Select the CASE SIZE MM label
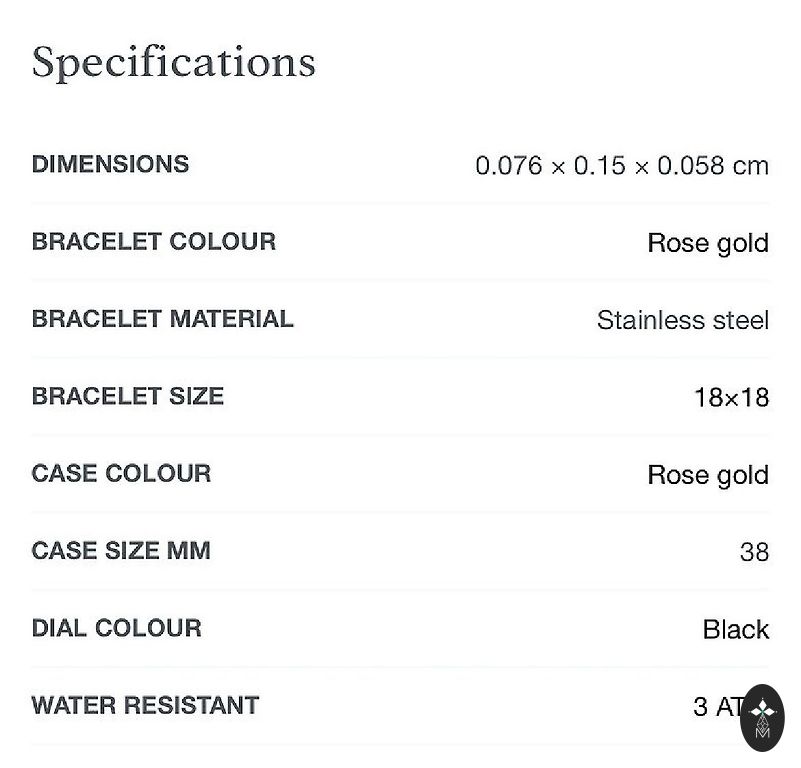This screenshot has height=768, width=801. tap(121, 550)
